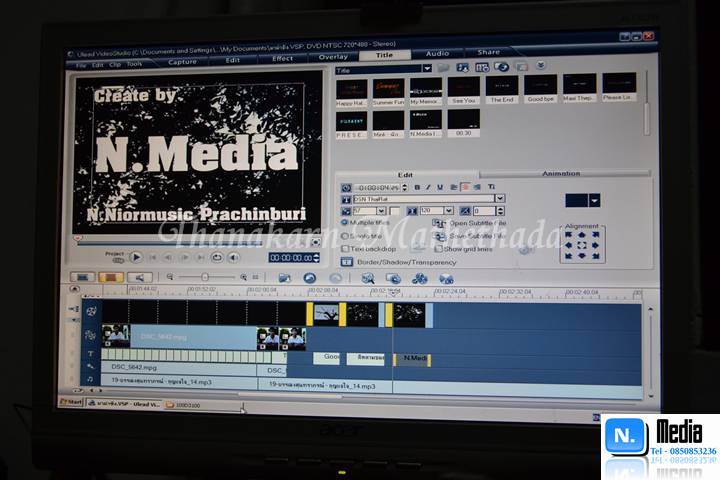Screen dimensions: 720x480
Task: Click the Title track T icon
Action: (90, 354)
